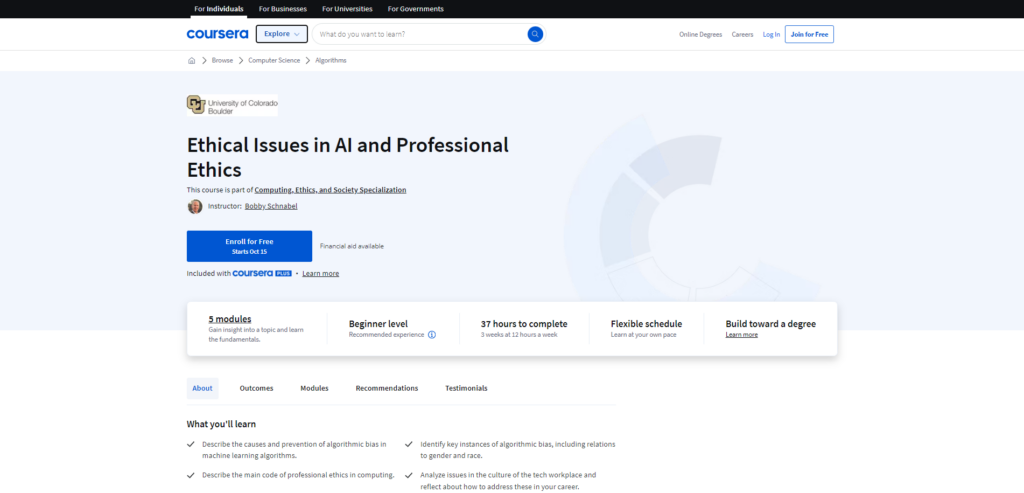Open Online Degrees link
Image resolution: width=1024 pixels, height=493 pixels.
coord(700,35)
